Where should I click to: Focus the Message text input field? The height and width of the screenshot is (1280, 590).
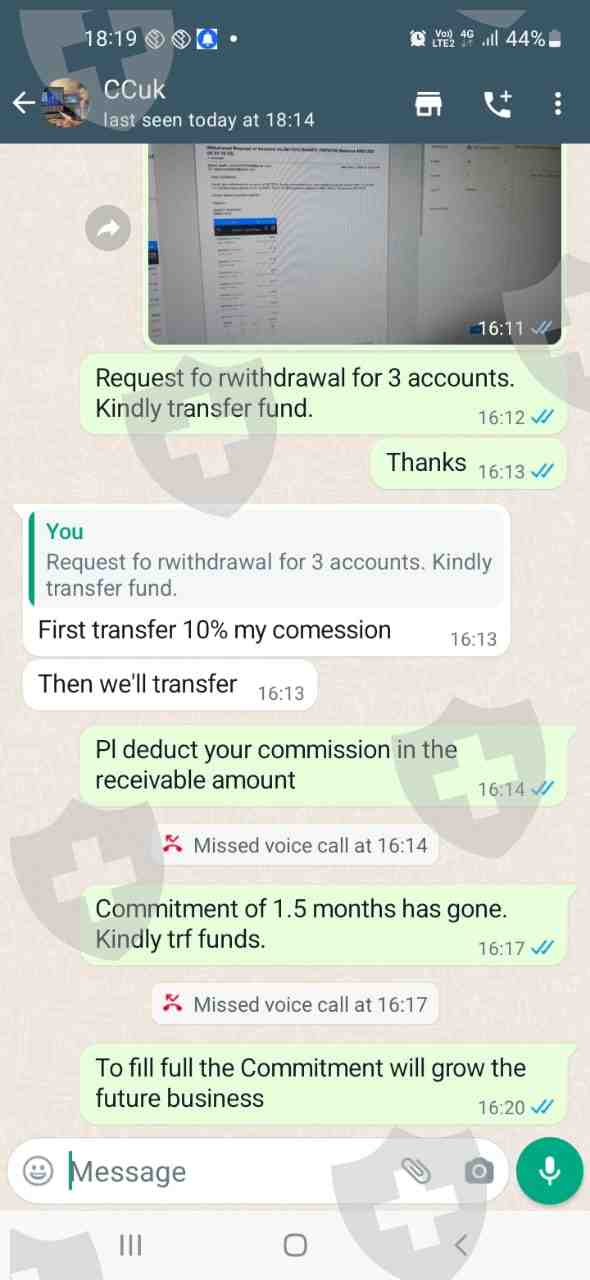coord(232,1171)
